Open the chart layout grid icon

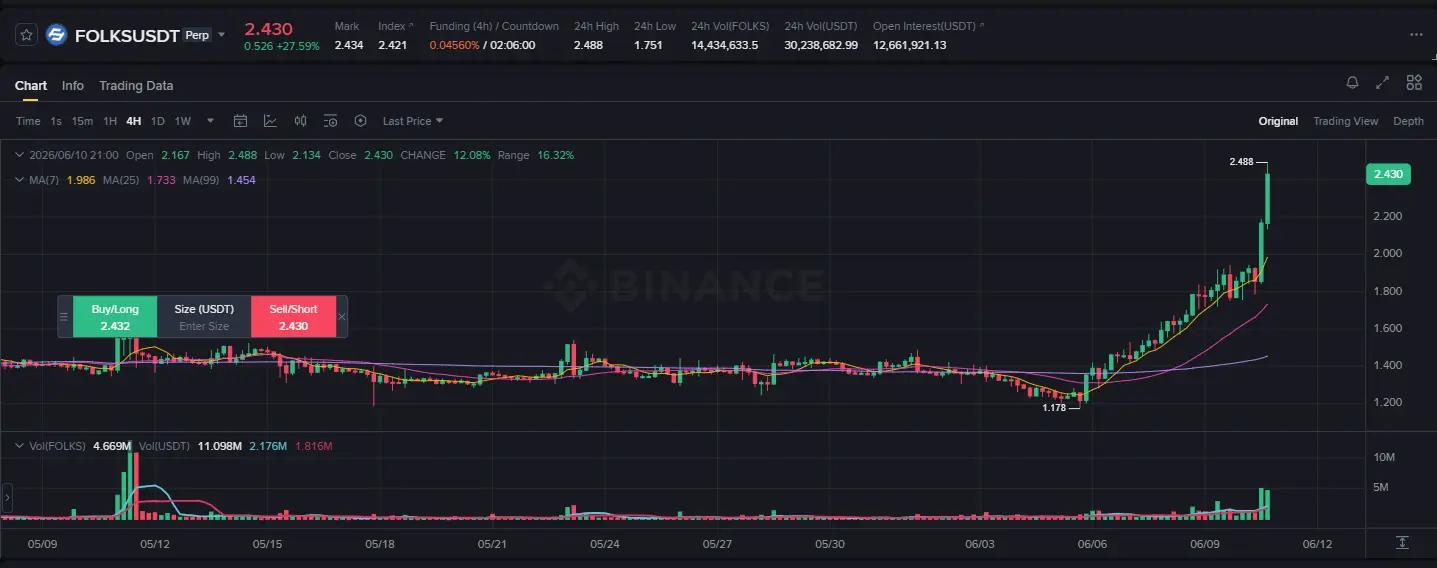[1414, 83]
